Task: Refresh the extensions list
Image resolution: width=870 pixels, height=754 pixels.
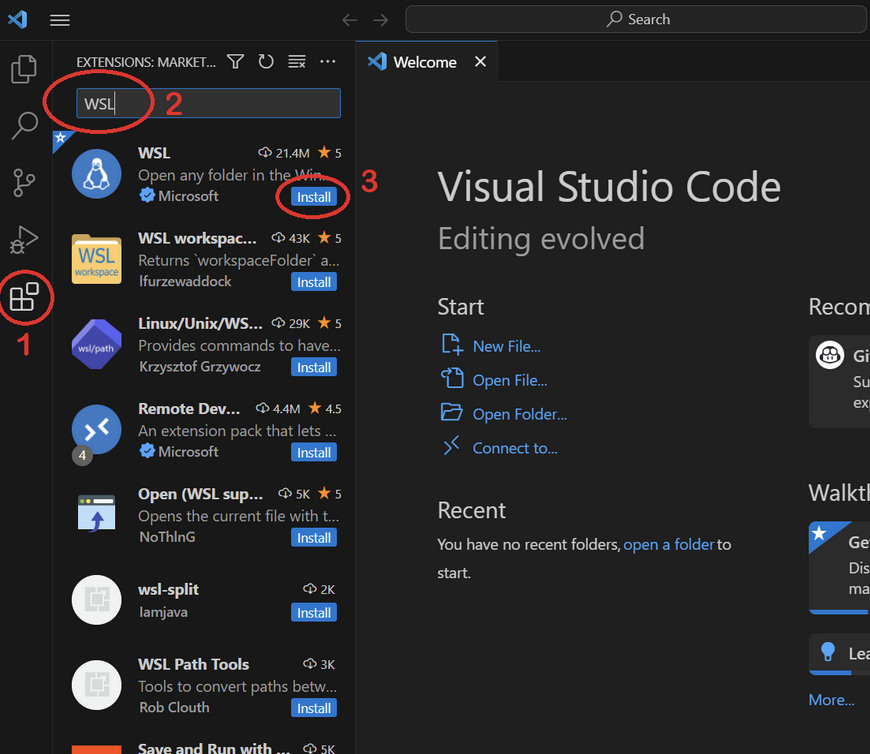Action: tap(266, 62)
